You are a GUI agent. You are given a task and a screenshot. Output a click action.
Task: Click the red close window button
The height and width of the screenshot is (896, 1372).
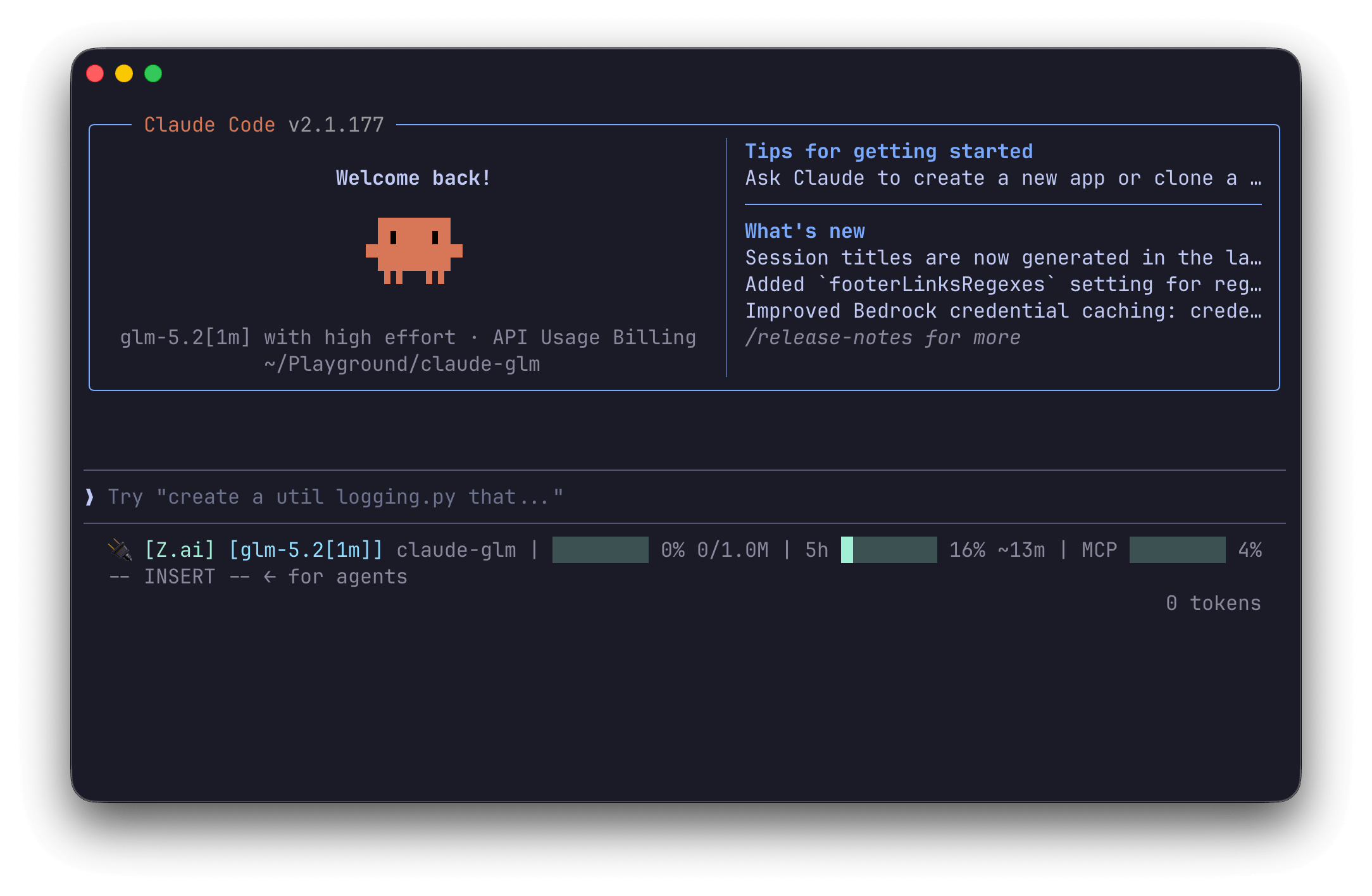[x=95, y=74]
